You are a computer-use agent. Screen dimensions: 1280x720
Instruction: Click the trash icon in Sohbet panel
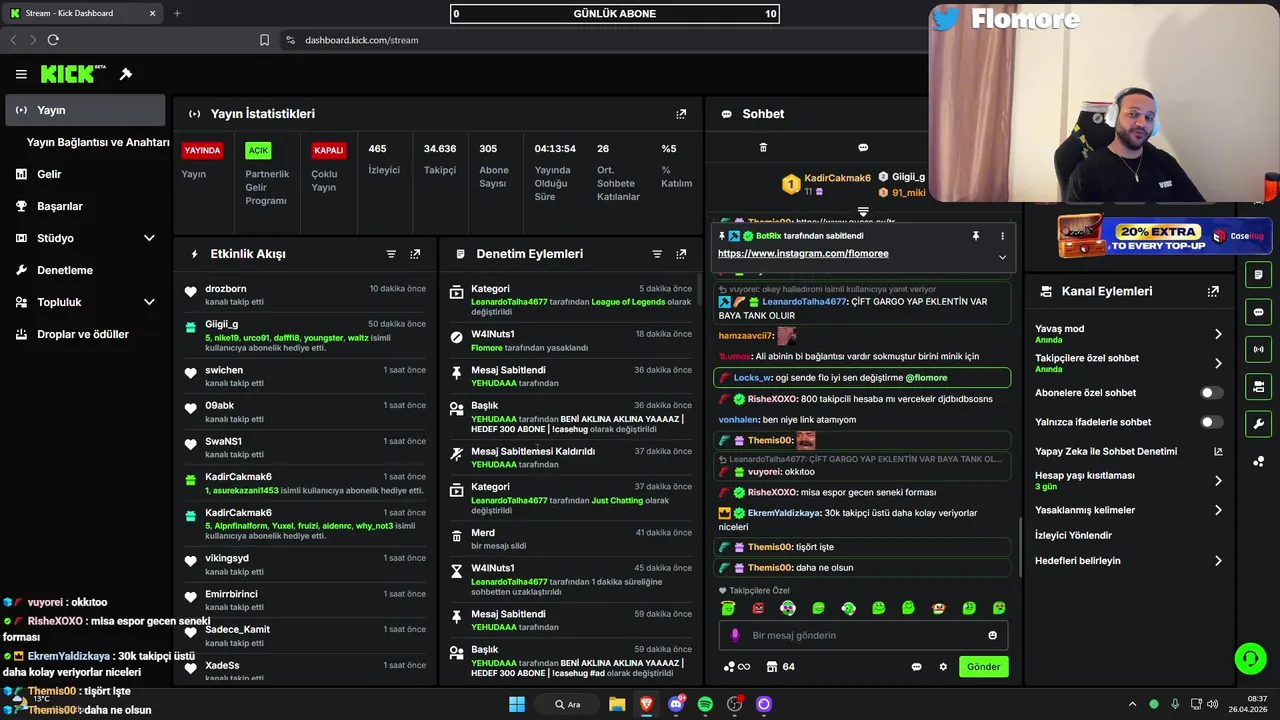pos(763,148)
